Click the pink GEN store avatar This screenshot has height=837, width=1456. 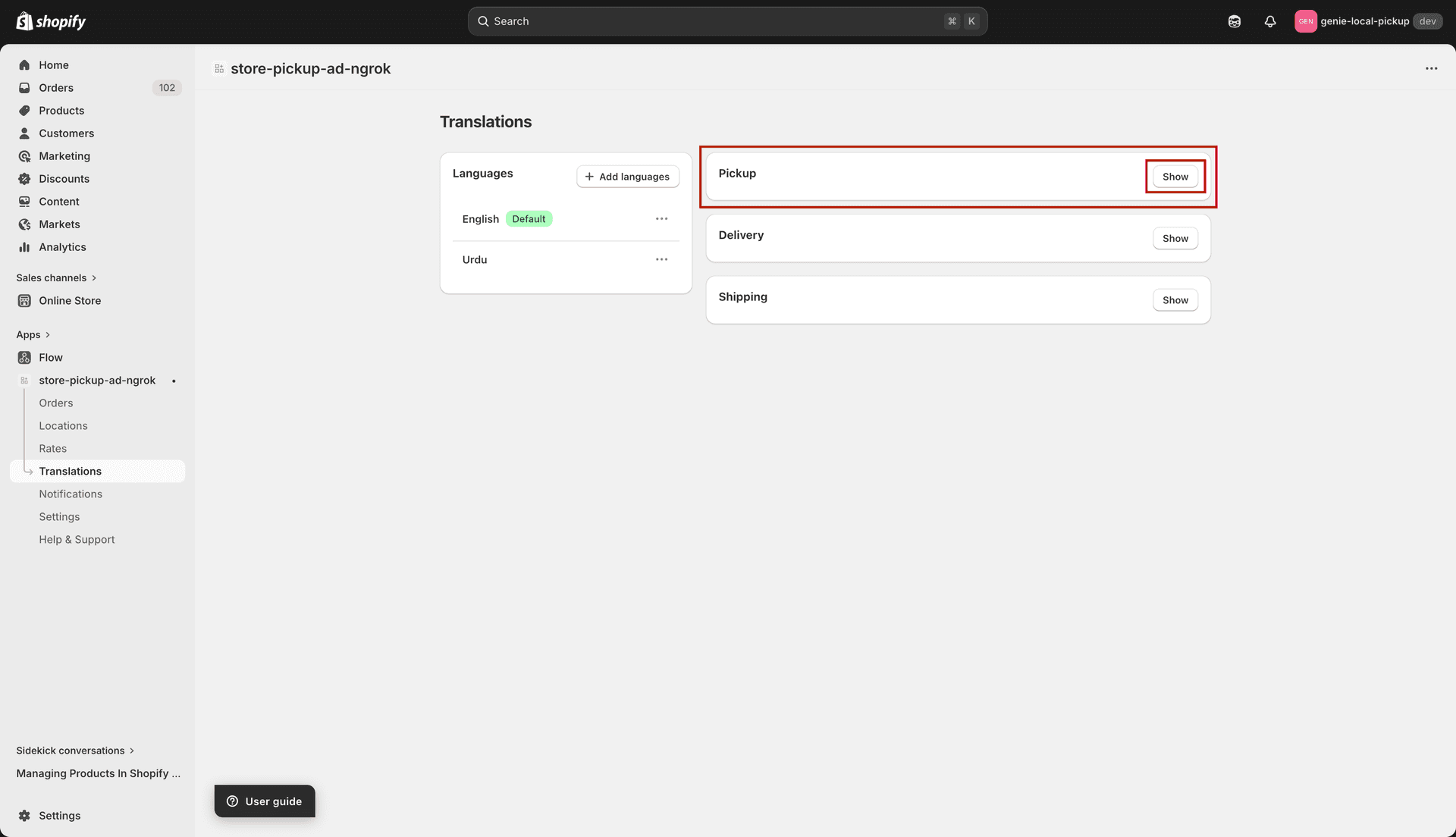[x=1306, y=21]
